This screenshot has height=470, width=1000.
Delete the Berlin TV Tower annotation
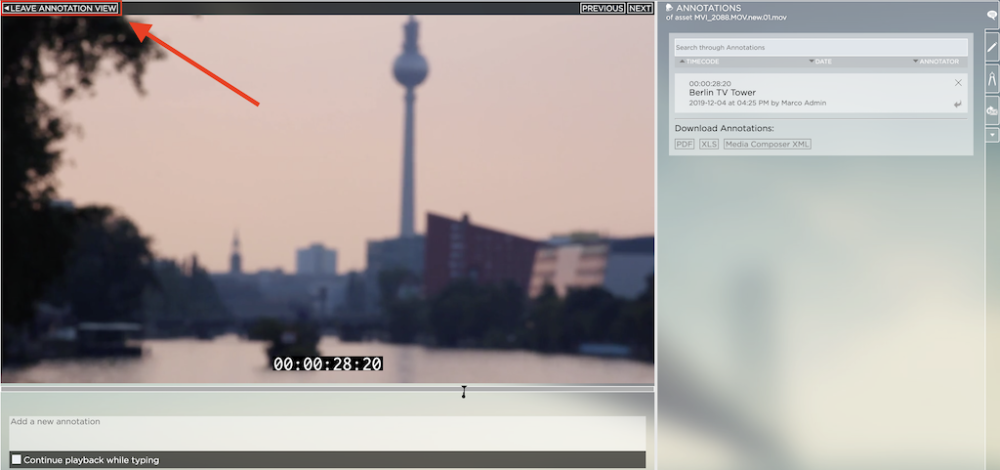(958, 83)
